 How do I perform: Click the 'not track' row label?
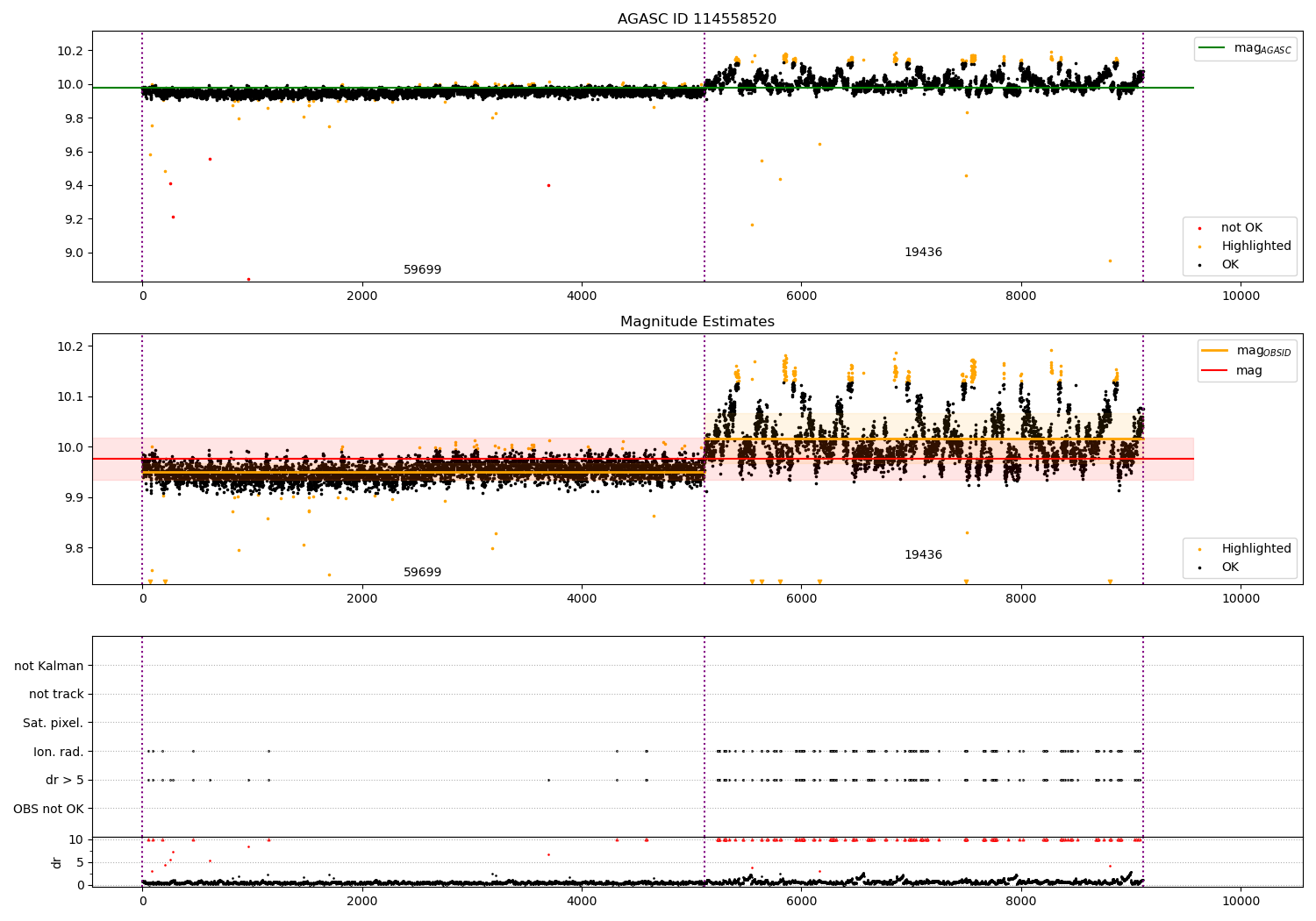[56, 695]
